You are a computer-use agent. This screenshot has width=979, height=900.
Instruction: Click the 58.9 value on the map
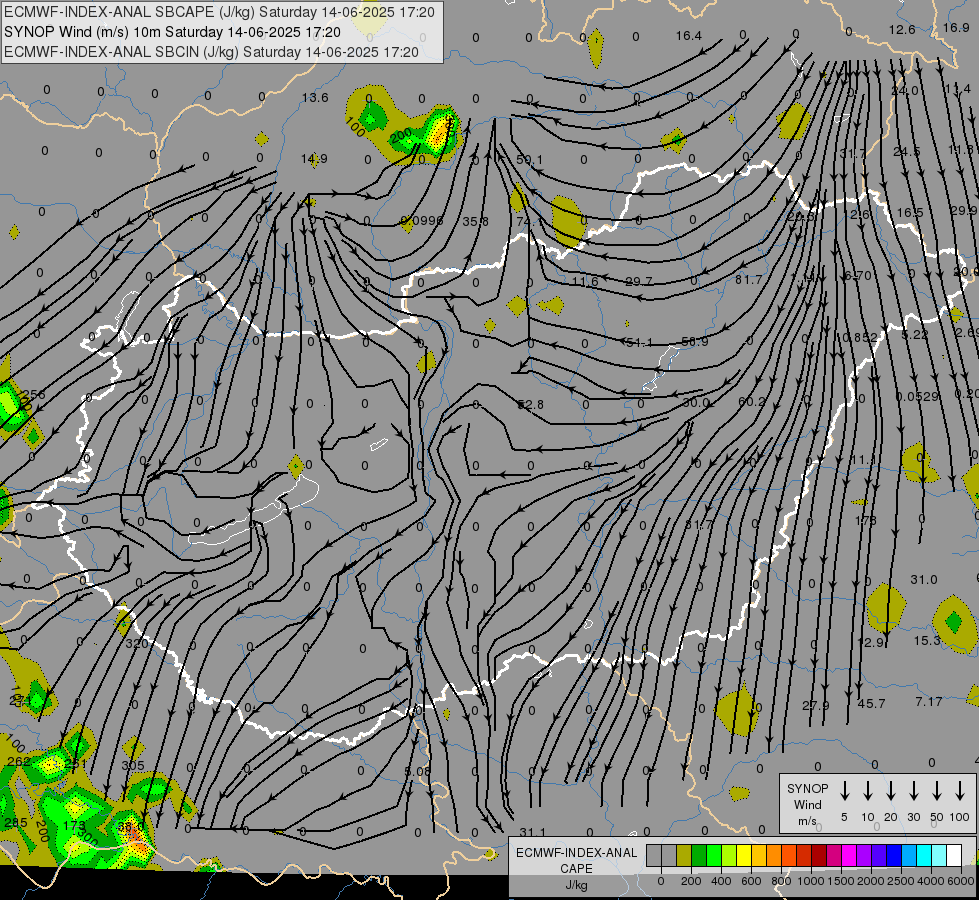[694, 342]
